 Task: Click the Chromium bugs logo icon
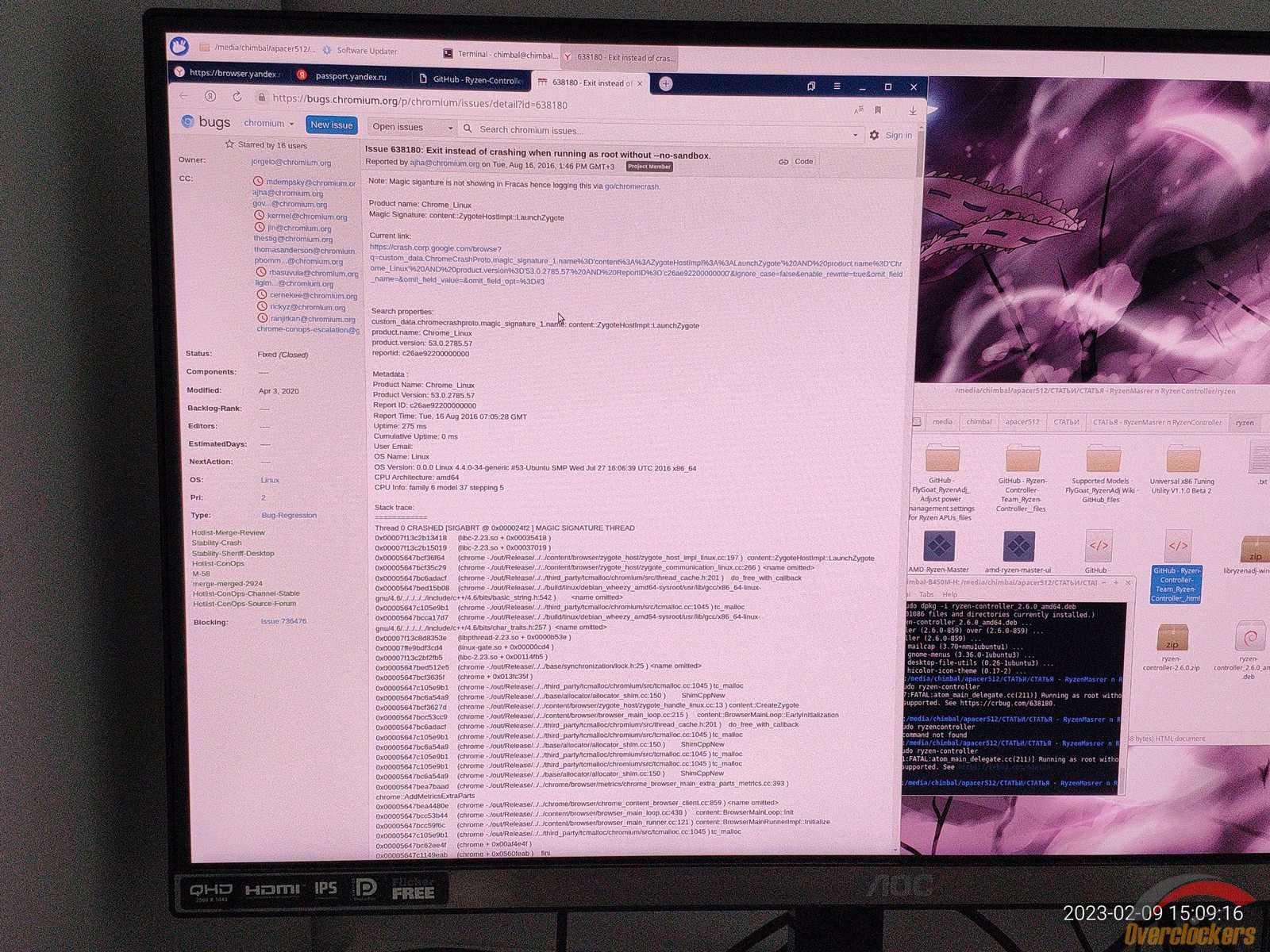(x=187, y=121)
